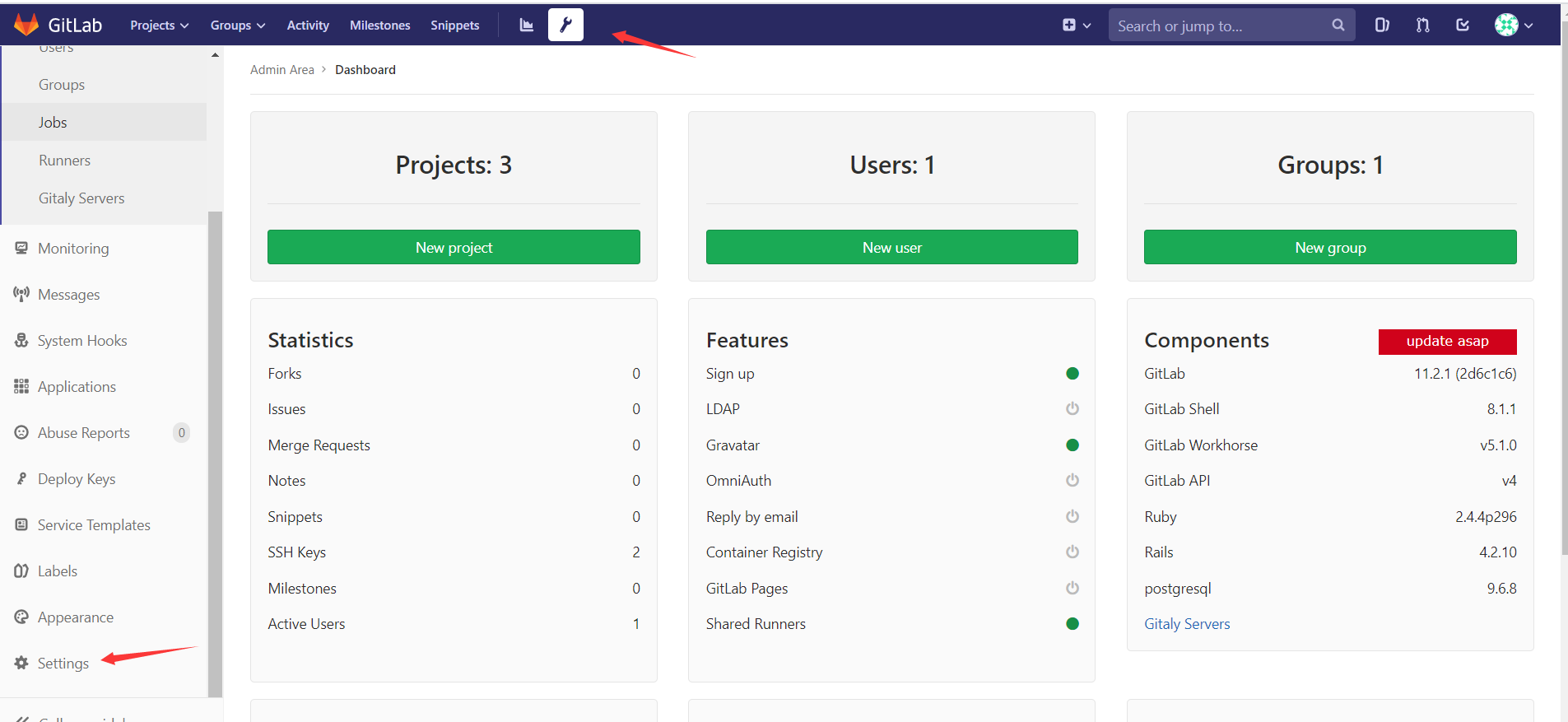
Task: Click the Abuse Reports face icon
Action: coord(21,432)
